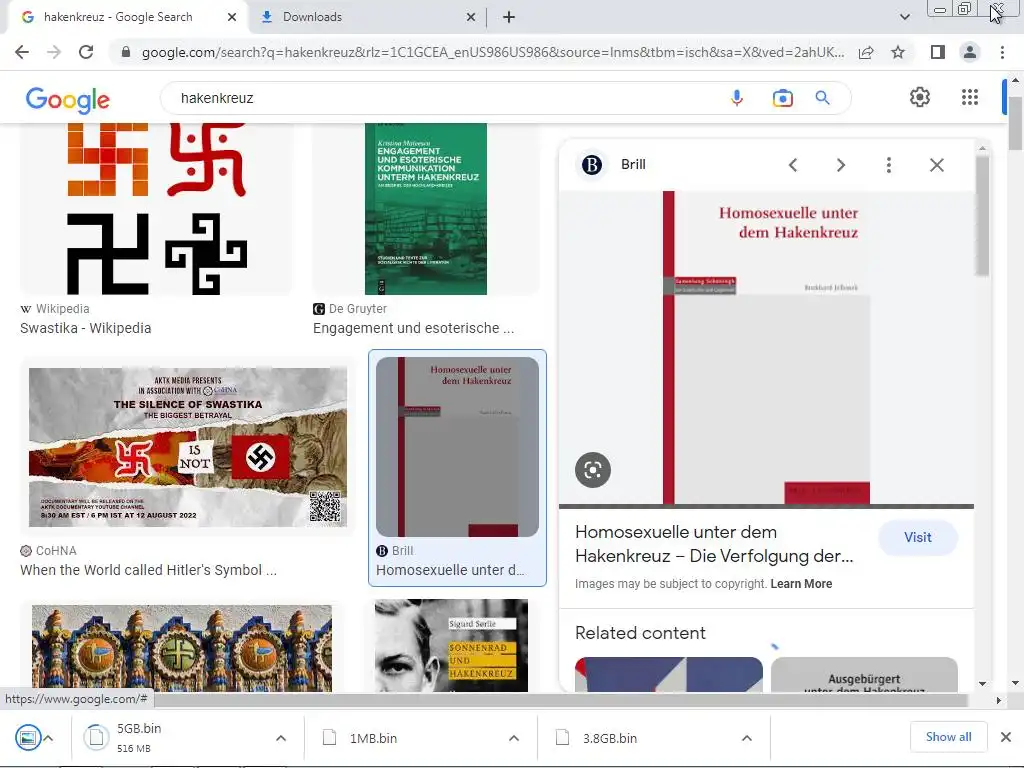
Task: Switch to the Downloads tab
Action: [312, 17]
